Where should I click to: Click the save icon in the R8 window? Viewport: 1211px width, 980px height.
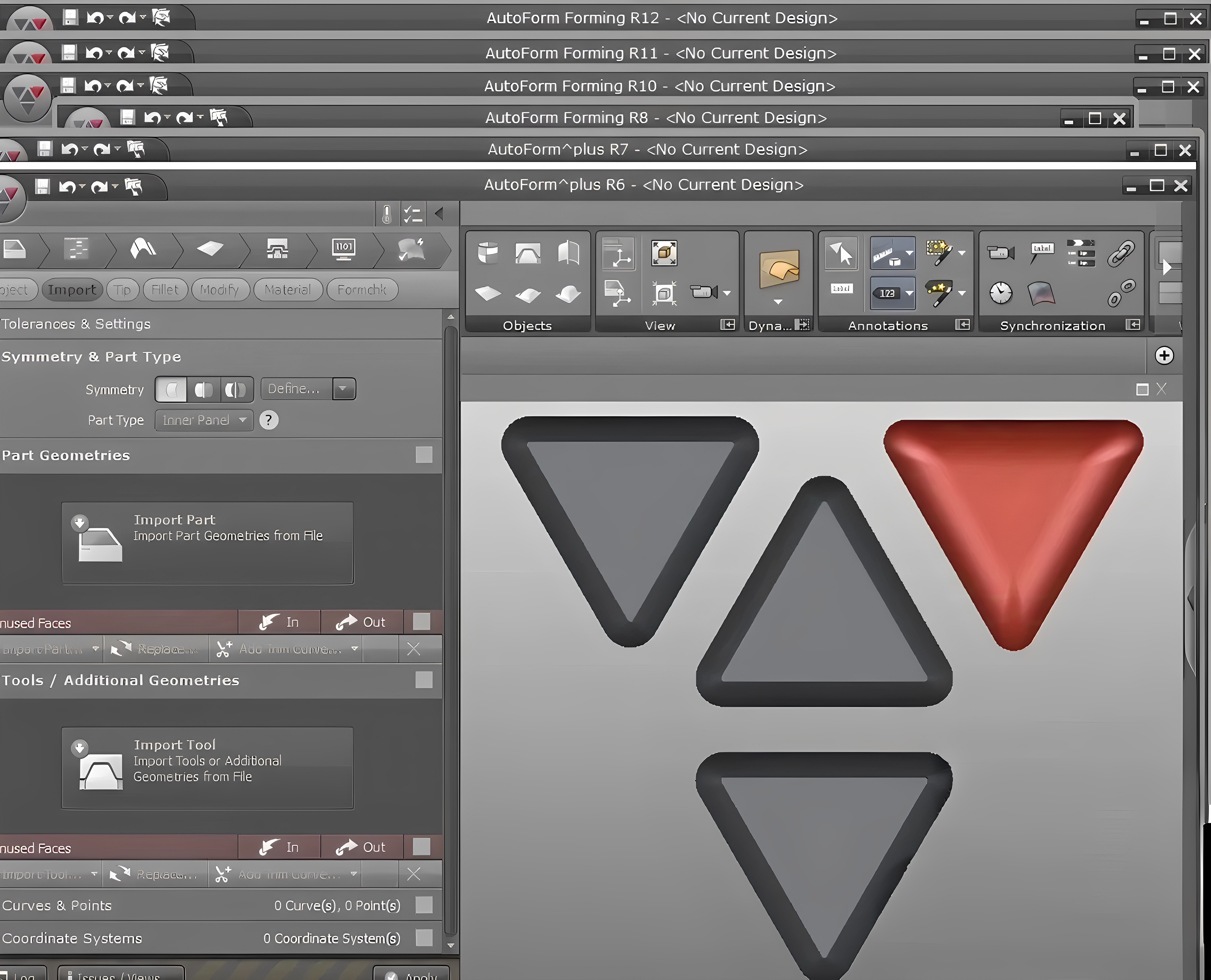pyautogui.click(x=127, y=117)
